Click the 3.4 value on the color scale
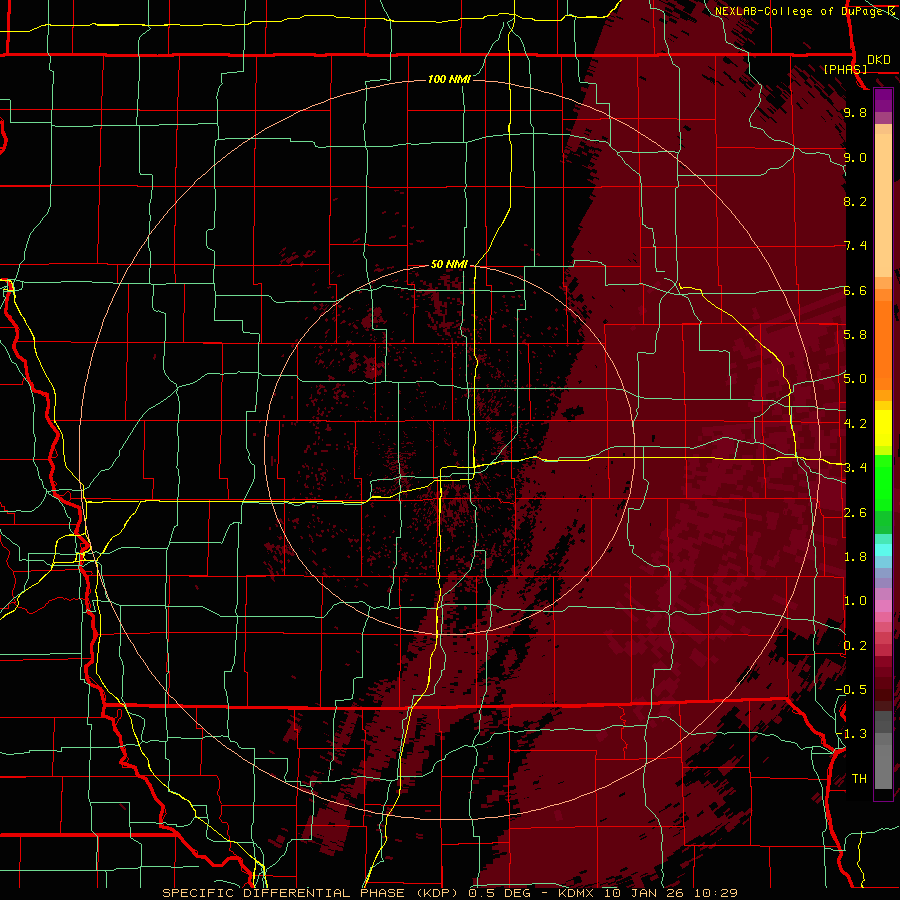 (x=855, y=468)
